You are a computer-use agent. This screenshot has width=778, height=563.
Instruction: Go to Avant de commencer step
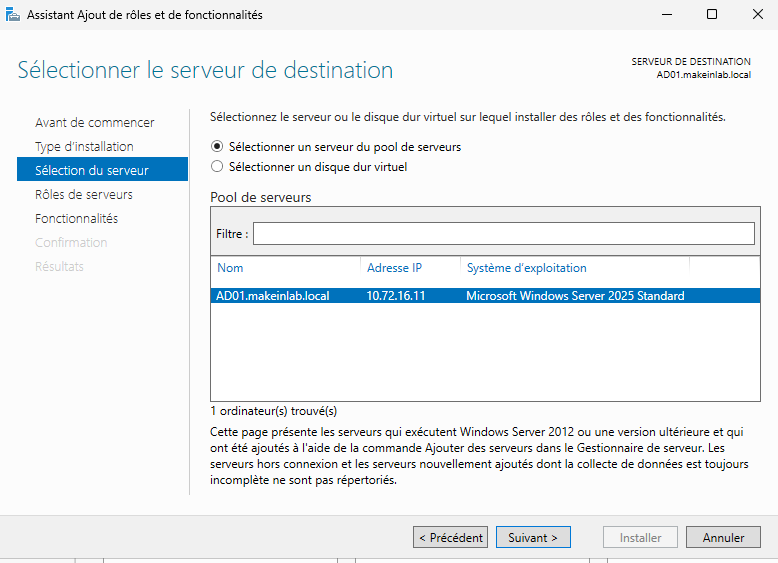click(x=95, y=123)
